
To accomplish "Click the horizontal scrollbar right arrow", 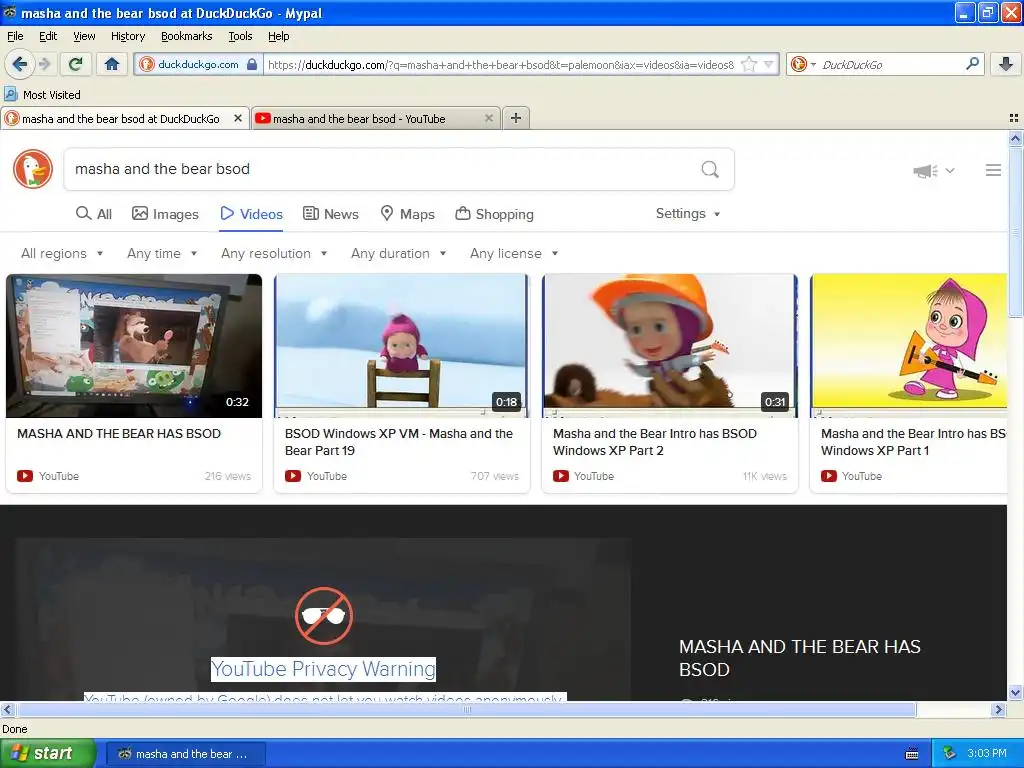I will point(999,710).
